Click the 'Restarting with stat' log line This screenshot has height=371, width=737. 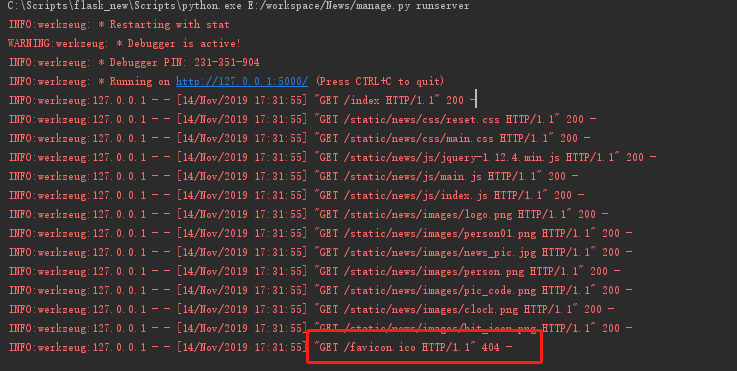tap(119, 24)
